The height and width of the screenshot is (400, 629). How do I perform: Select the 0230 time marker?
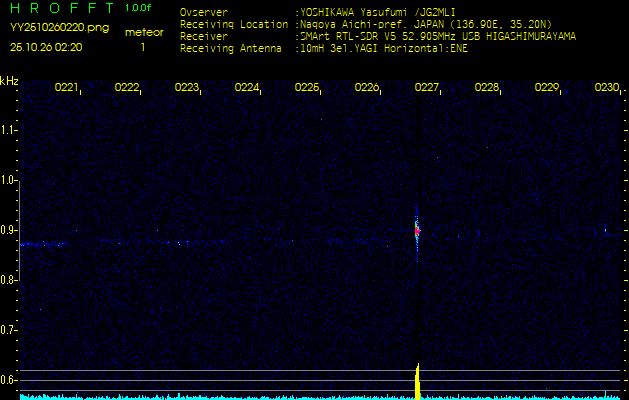pos(606,88)
